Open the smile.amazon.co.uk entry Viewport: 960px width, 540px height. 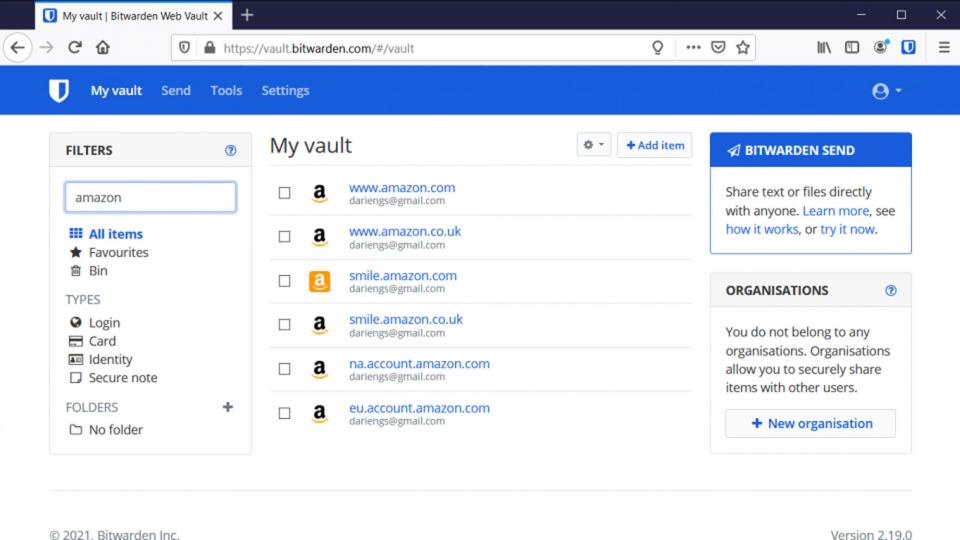406,320
